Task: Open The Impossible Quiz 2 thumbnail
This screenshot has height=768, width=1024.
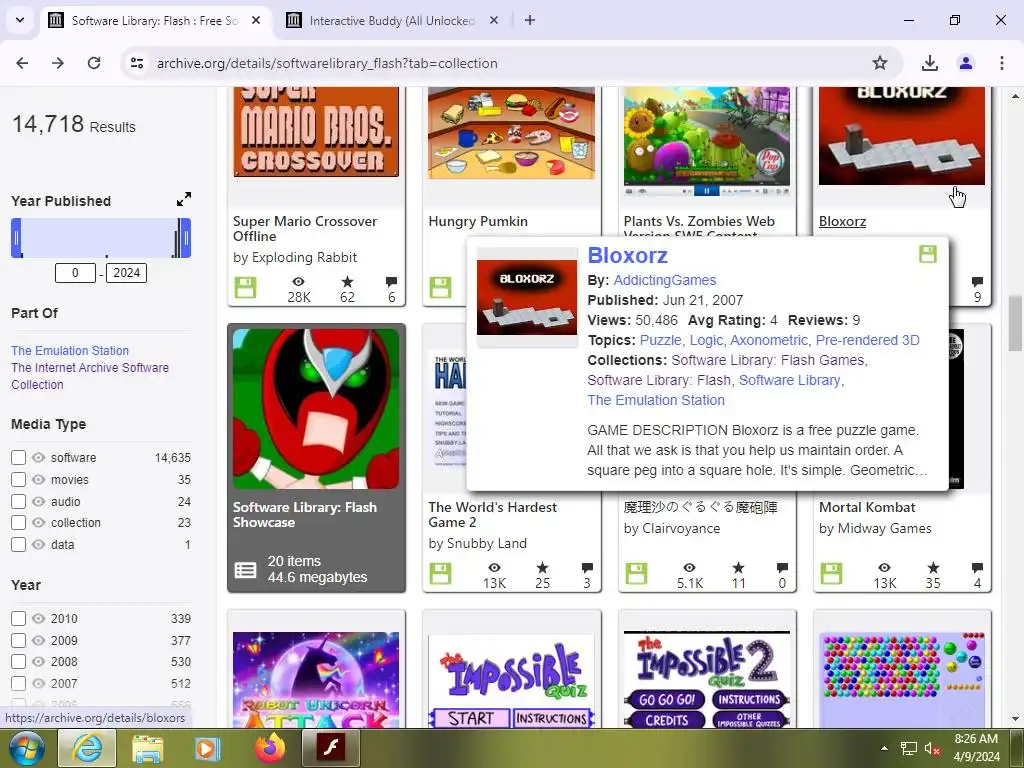Action: [x=707, y=679]
